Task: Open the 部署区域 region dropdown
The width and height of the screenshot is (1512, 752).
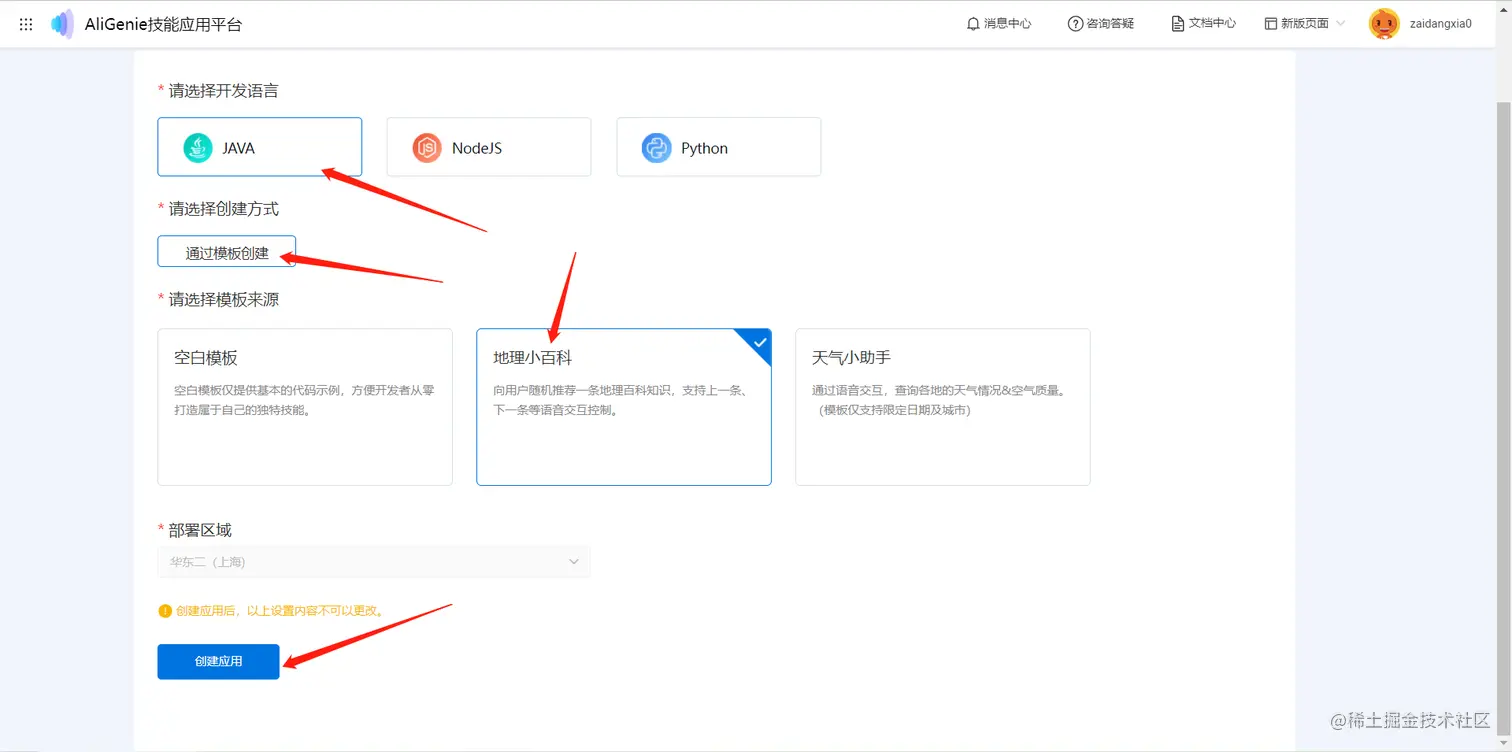Action: point(374,562)
